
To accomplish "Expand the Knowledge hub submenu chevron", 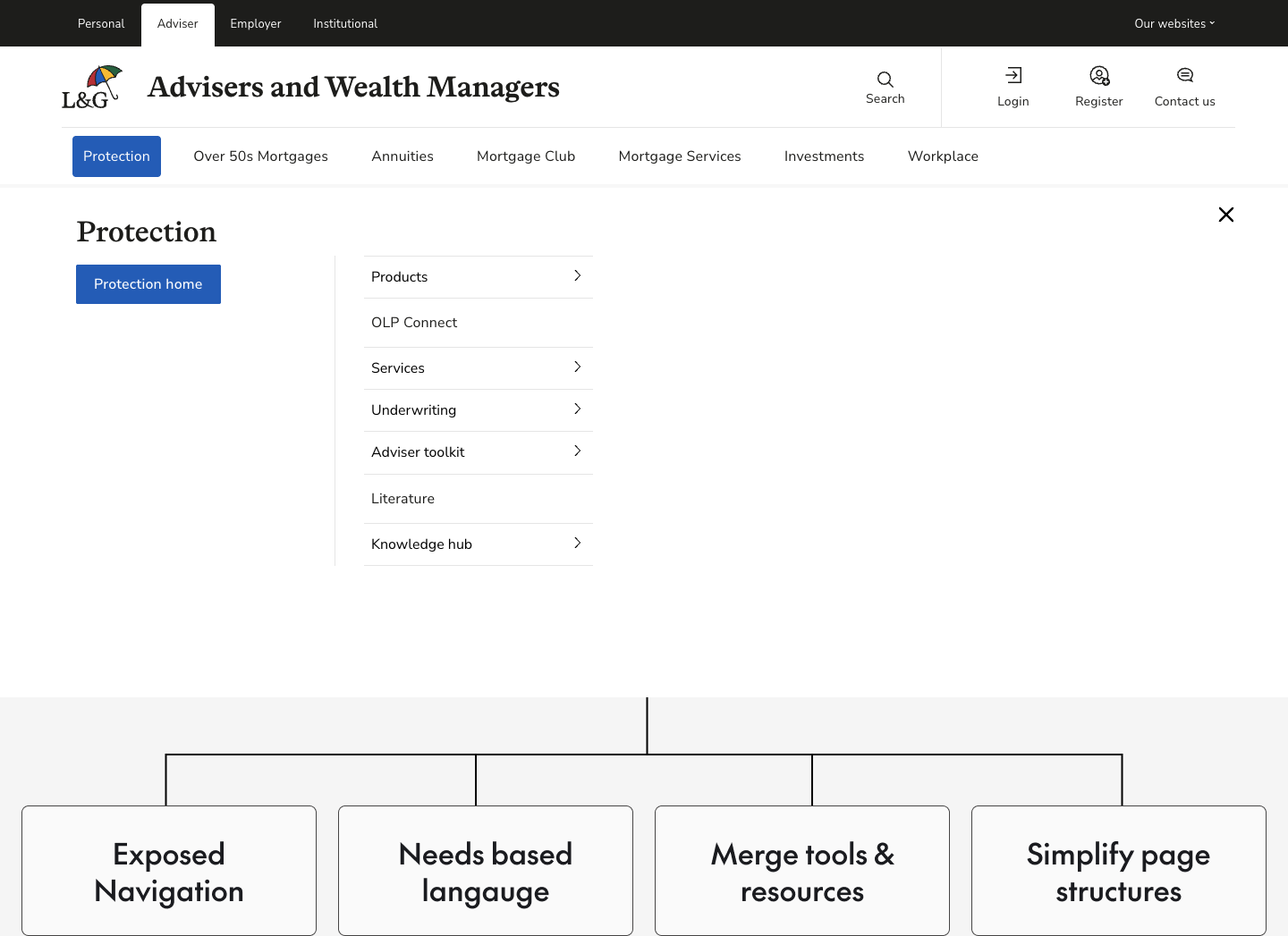I will coord(577,544).
